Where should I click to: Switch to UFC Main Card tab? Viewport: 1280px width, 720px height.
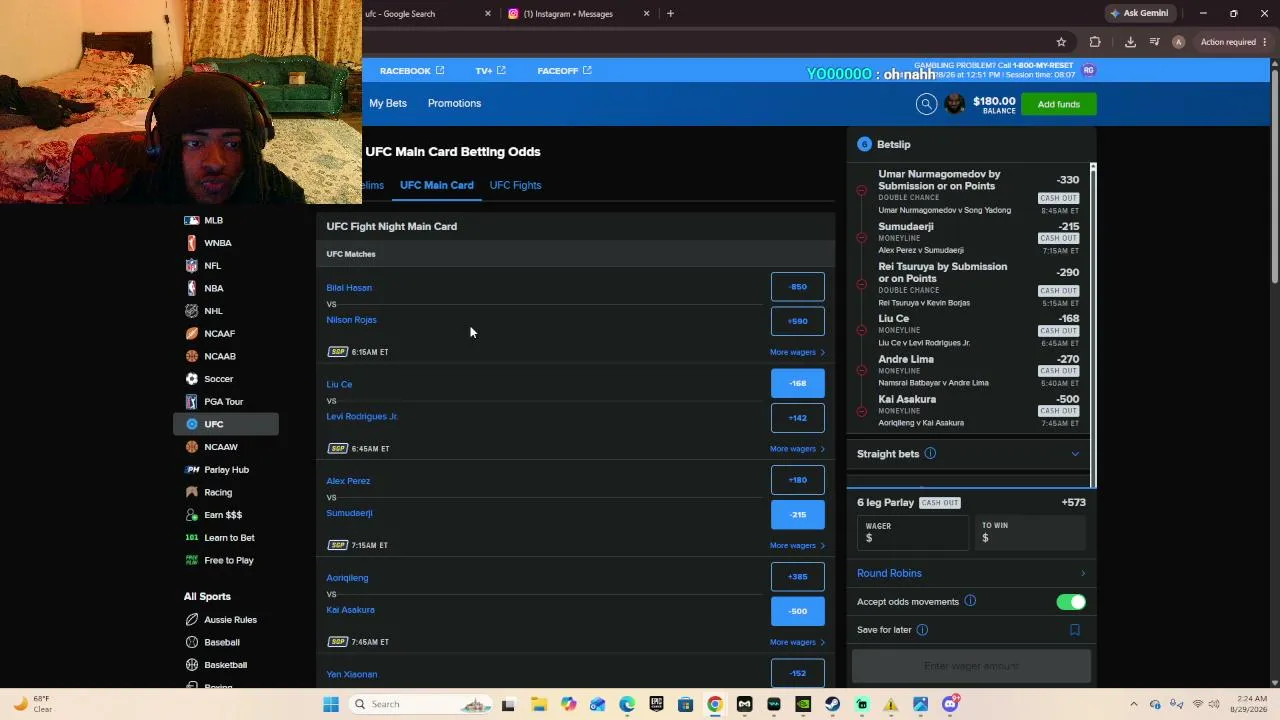pyautogui.click(x=437, y=185)
